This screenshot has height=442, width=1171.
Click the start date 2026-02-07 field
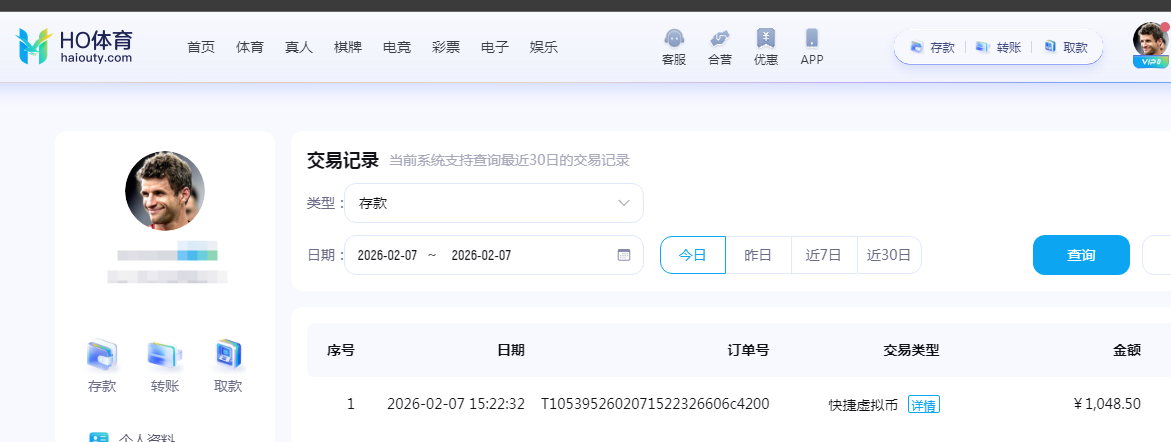click(x=387, y=255)
